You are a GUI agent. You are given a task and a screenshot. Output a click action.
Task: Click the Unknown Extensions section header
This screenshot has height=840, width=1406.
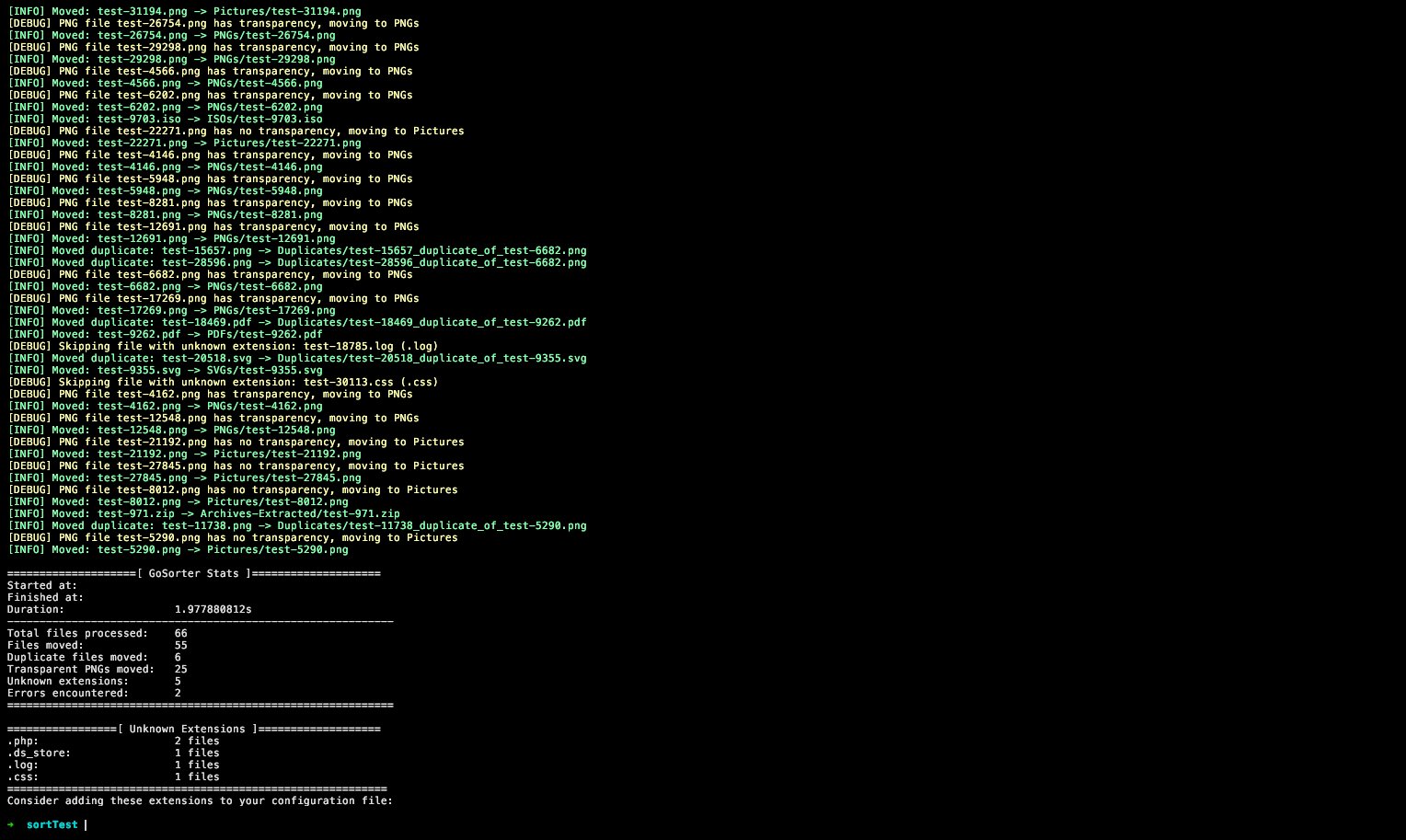pos(193,729)
